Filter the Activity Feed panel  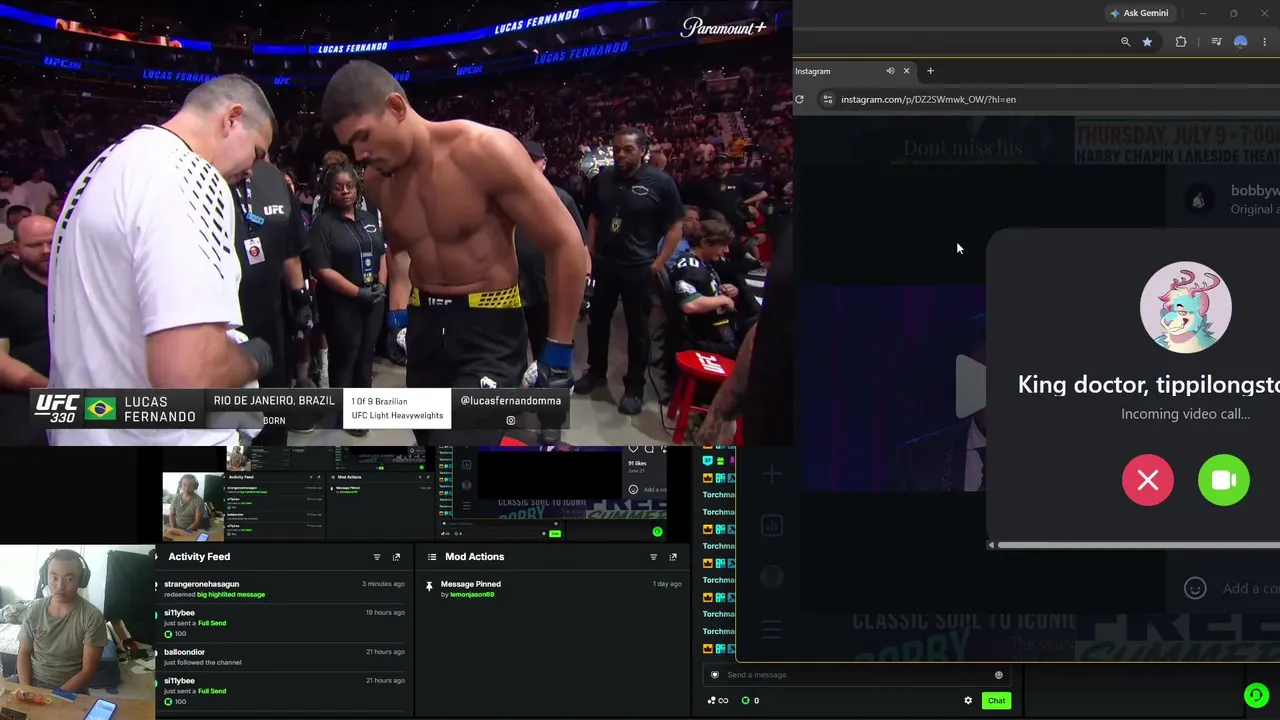coord(377,557)
